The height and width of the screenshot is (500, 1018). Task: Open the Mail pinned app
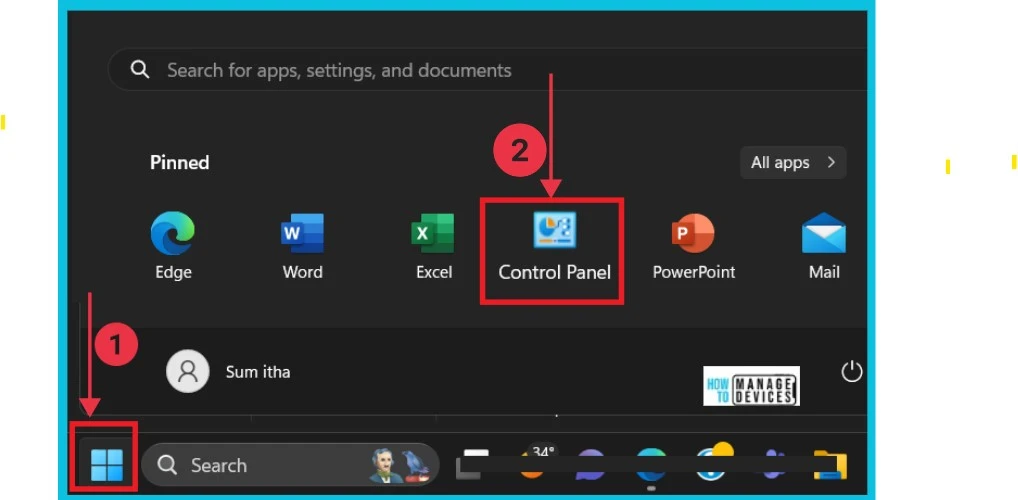tap(824, 246)
